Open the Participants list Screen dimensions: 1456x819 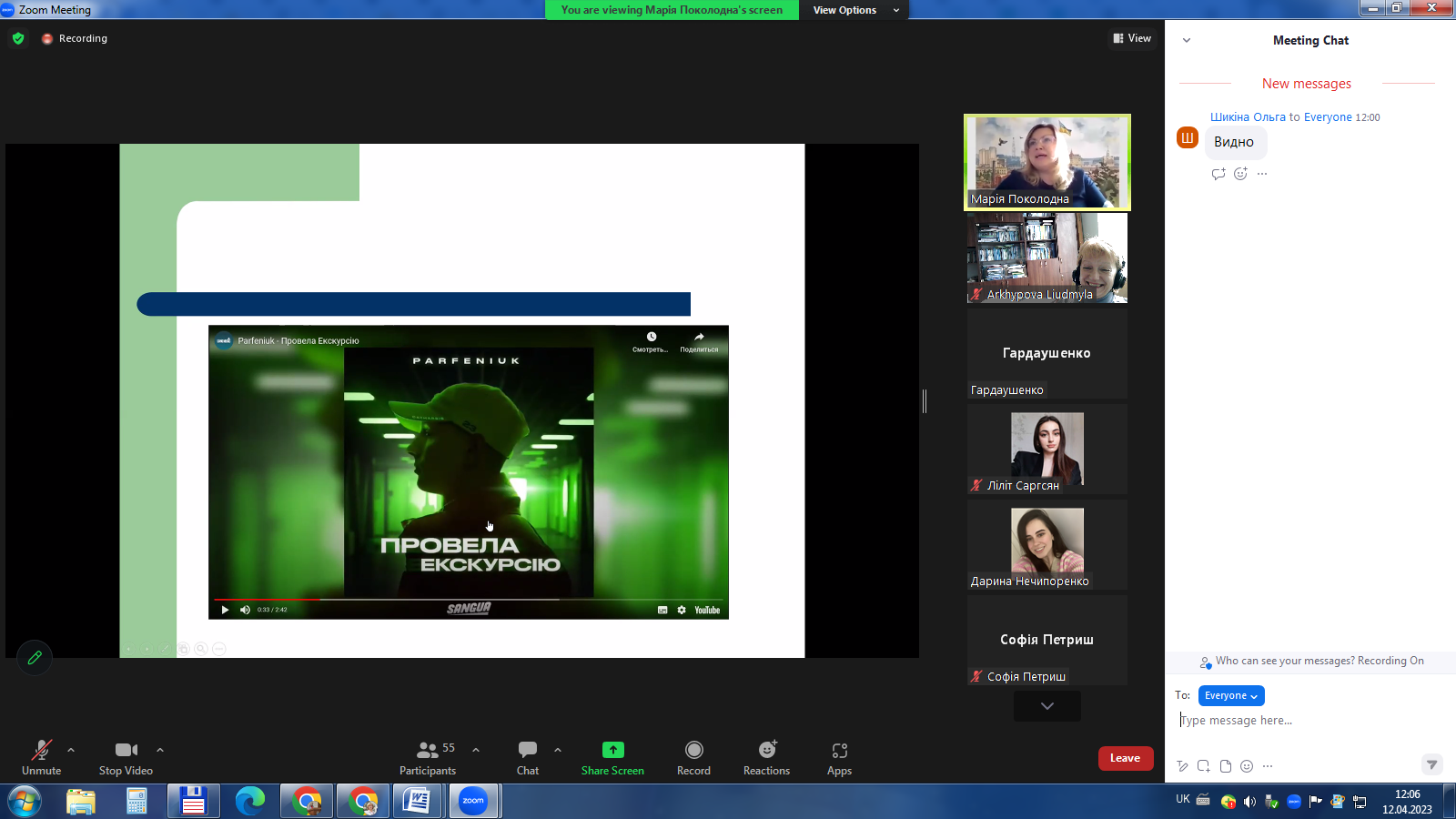(x=428, y=757)
